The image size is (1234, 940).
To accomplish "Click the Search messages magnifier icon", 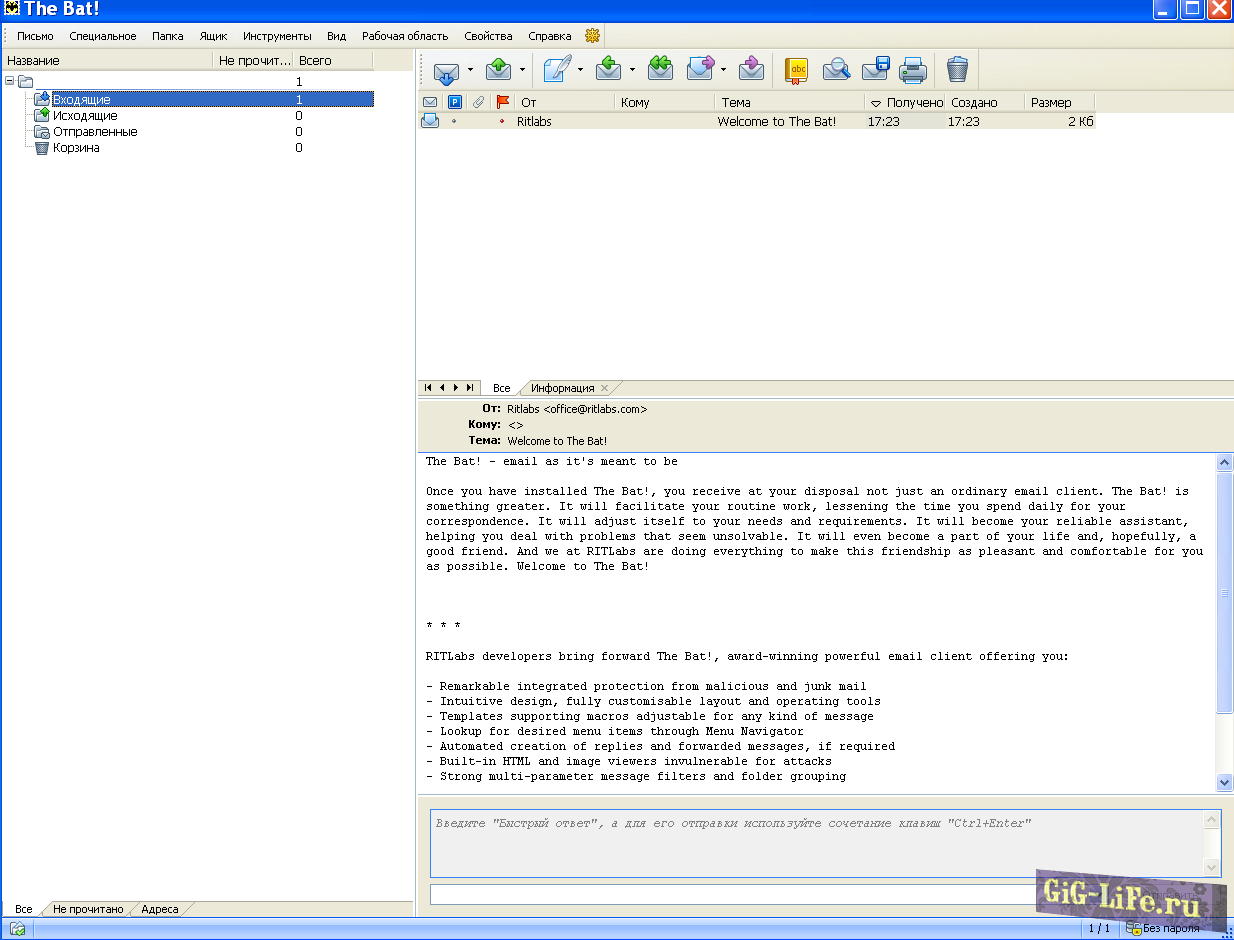I will click(836, 70).
